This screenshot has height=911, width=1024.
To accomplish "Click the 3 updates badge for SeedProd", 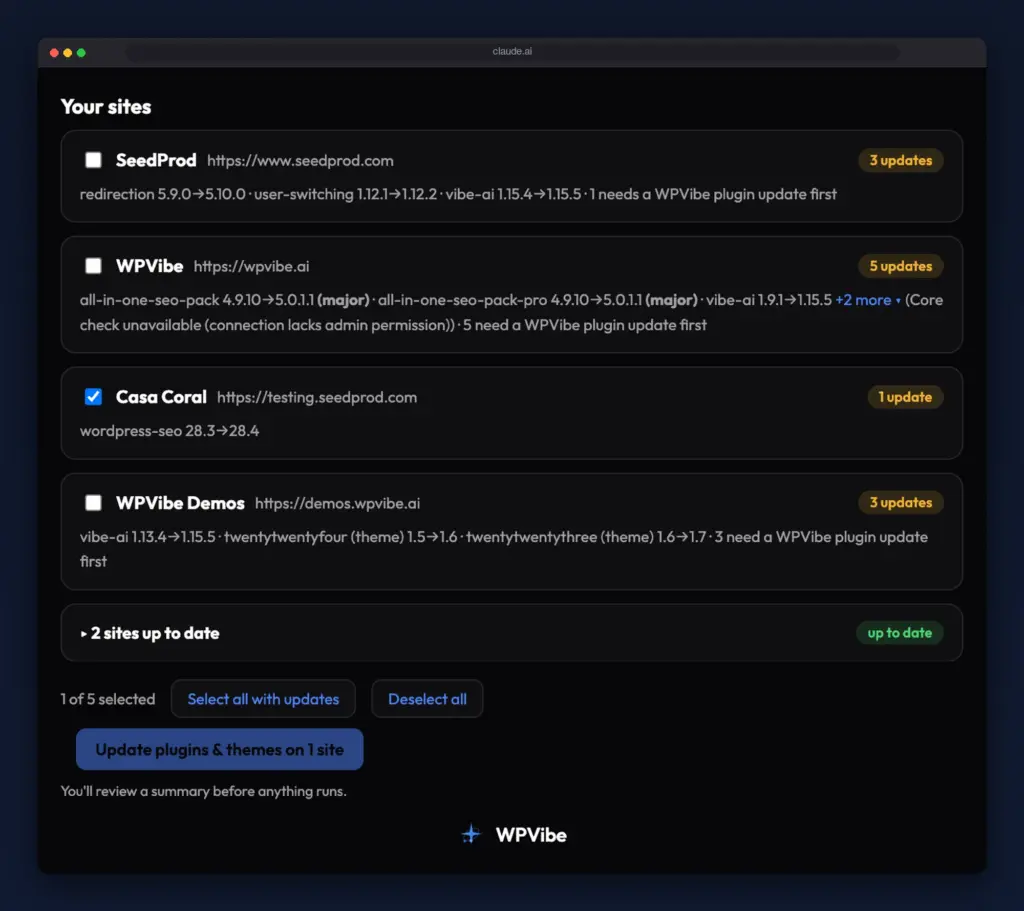I will tap(901, 160).
